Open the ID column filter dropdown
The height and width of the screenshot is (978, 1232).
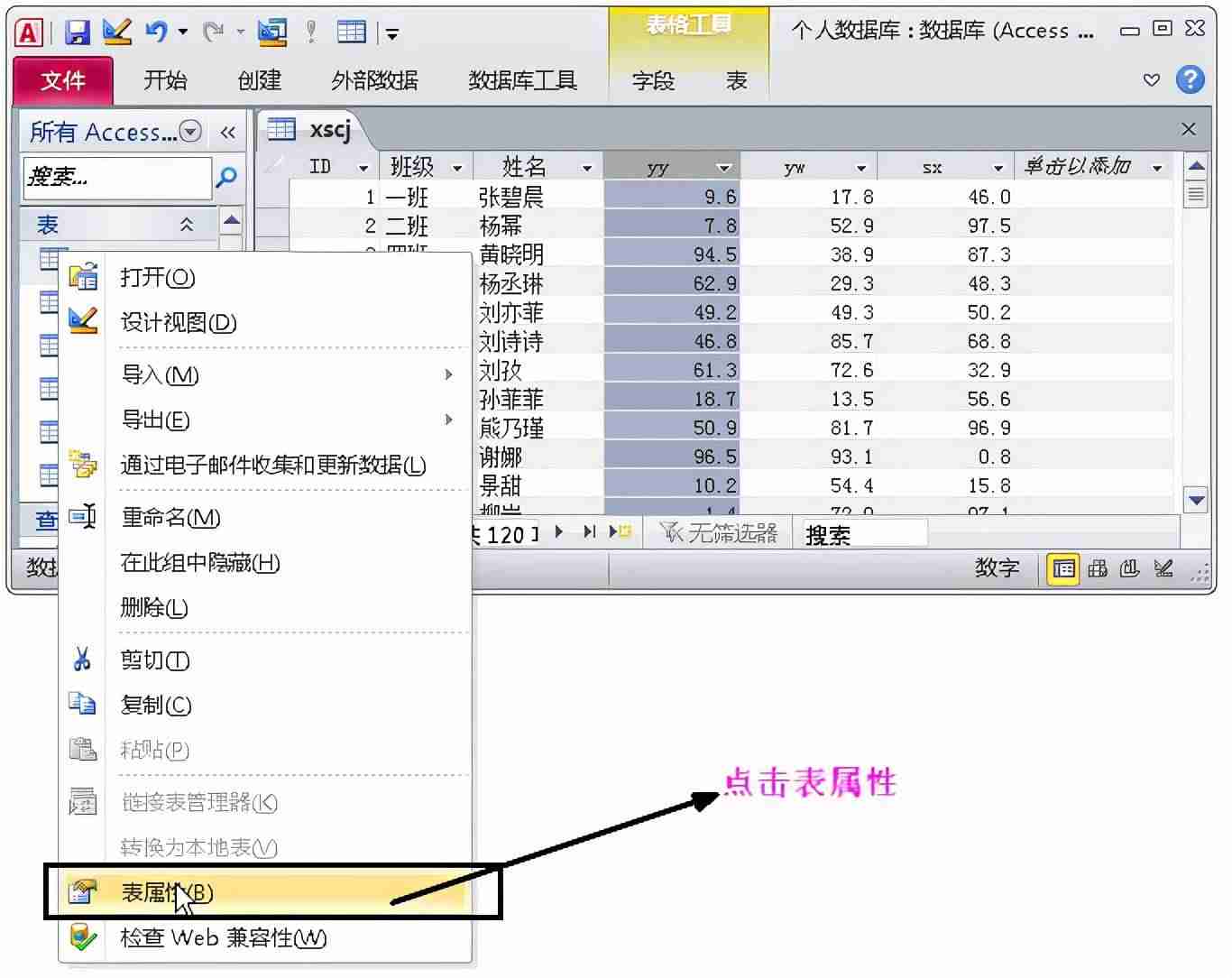click(363, 168)
